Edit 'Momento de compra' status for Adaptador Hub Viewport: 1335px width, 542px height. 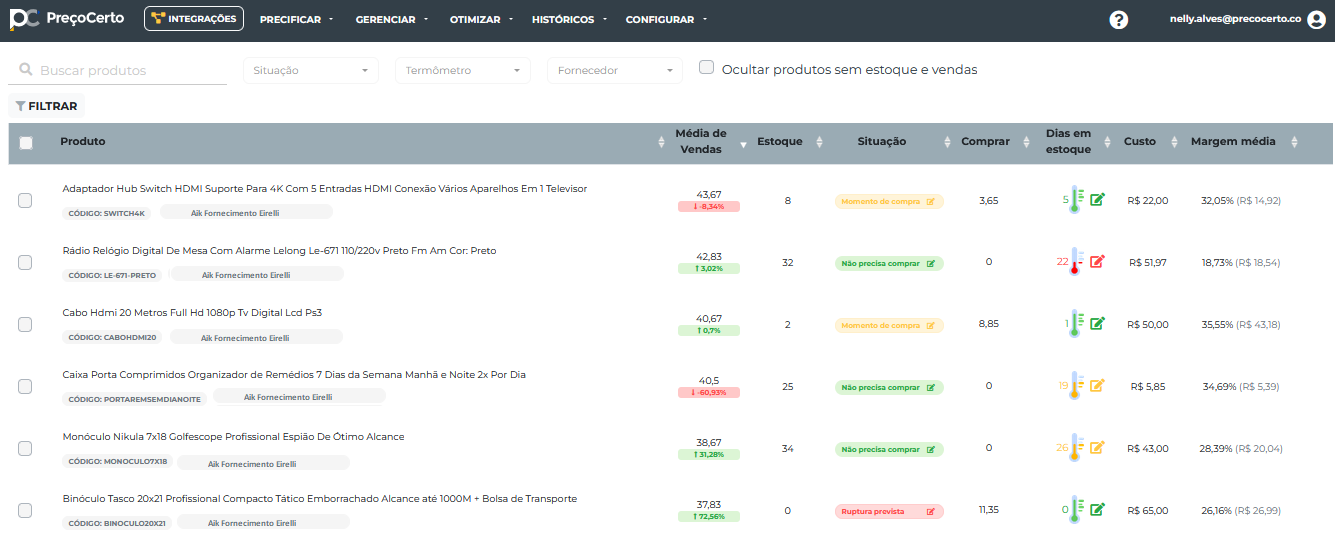(x=931, y=201)
